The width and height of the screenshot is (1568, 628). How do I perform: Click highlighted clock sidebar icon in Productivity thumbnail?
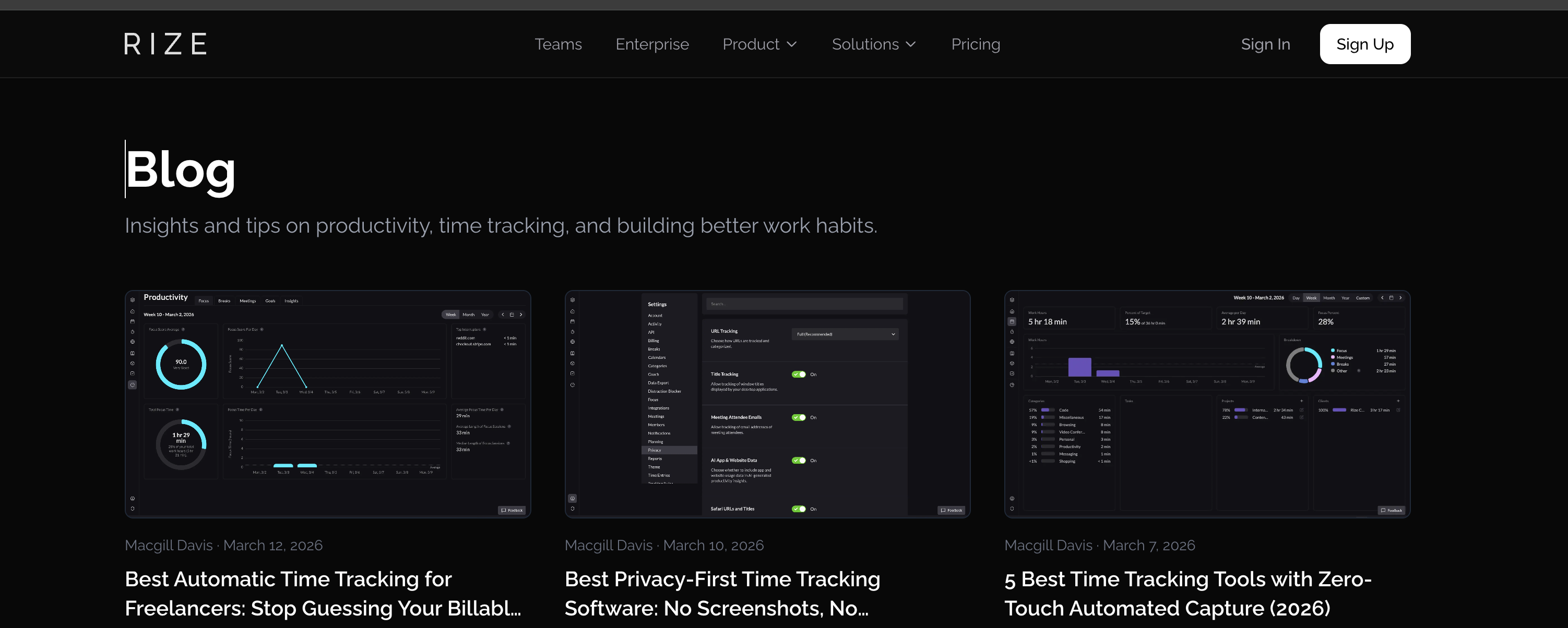click(x=132, y=384)
